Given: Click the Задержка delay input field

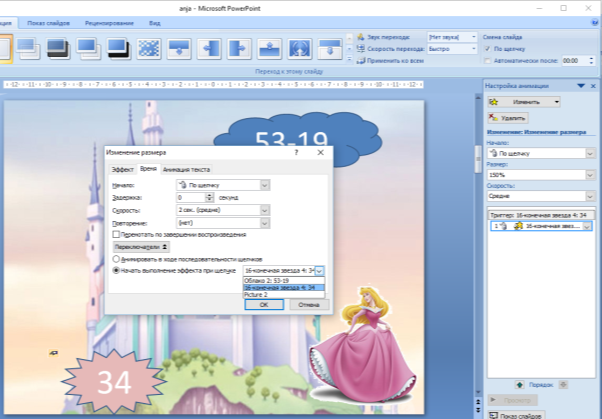Looking at the screenshot, I should point(191,197).
